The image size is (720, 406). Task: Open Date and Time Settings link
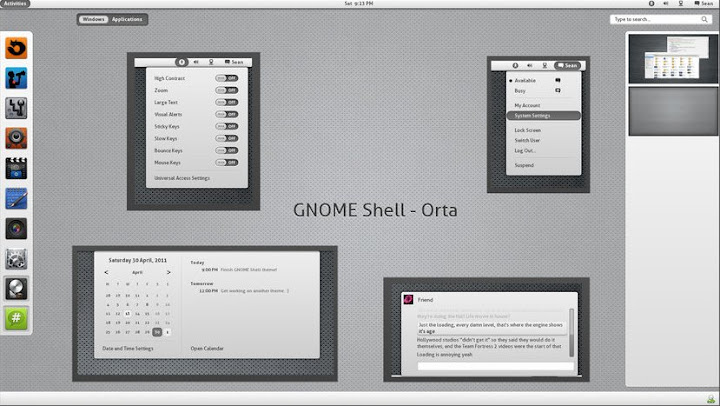point(128,349)
